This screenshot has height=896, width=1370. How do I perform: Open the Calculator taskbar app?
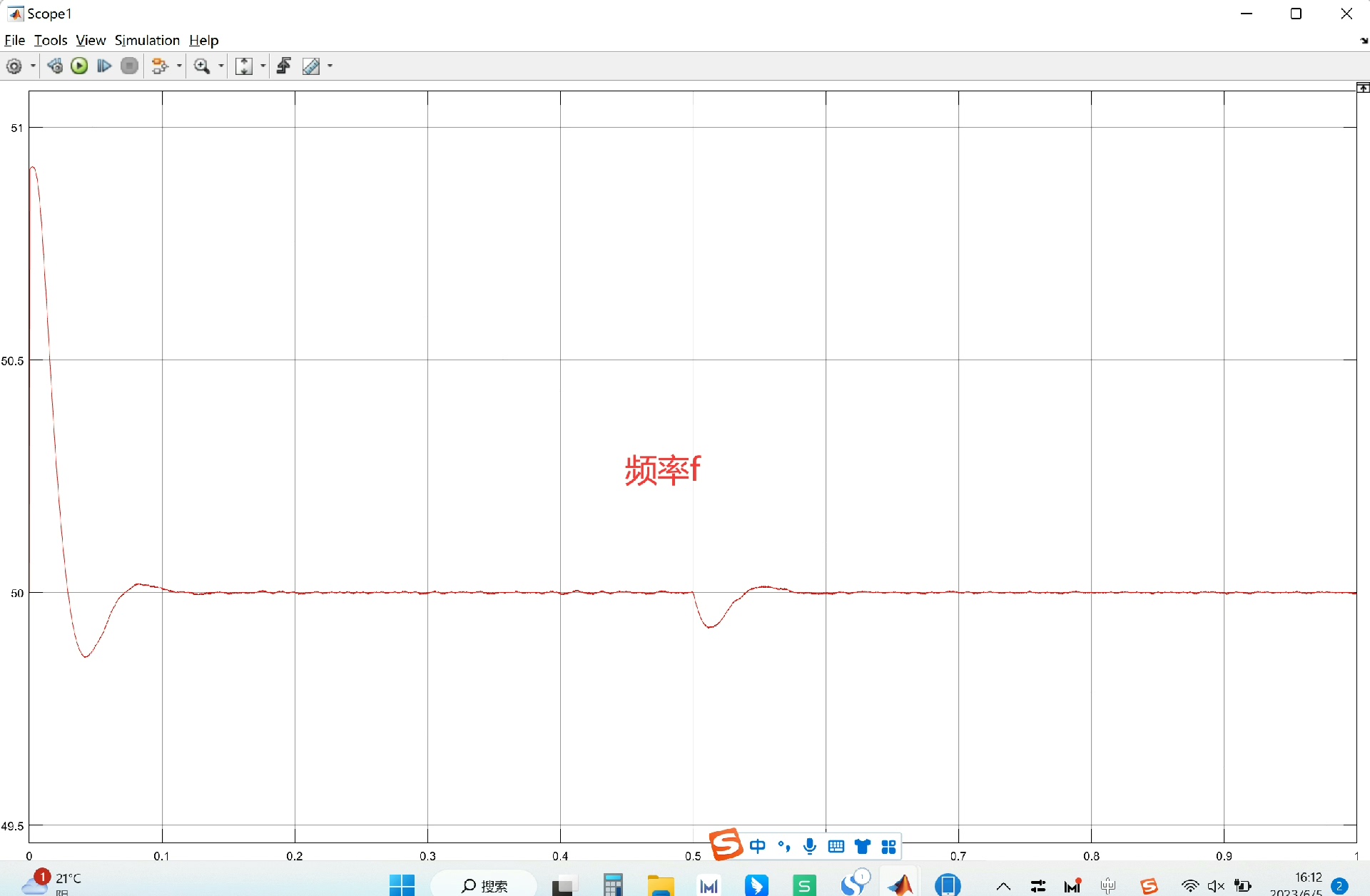point(613,885)
